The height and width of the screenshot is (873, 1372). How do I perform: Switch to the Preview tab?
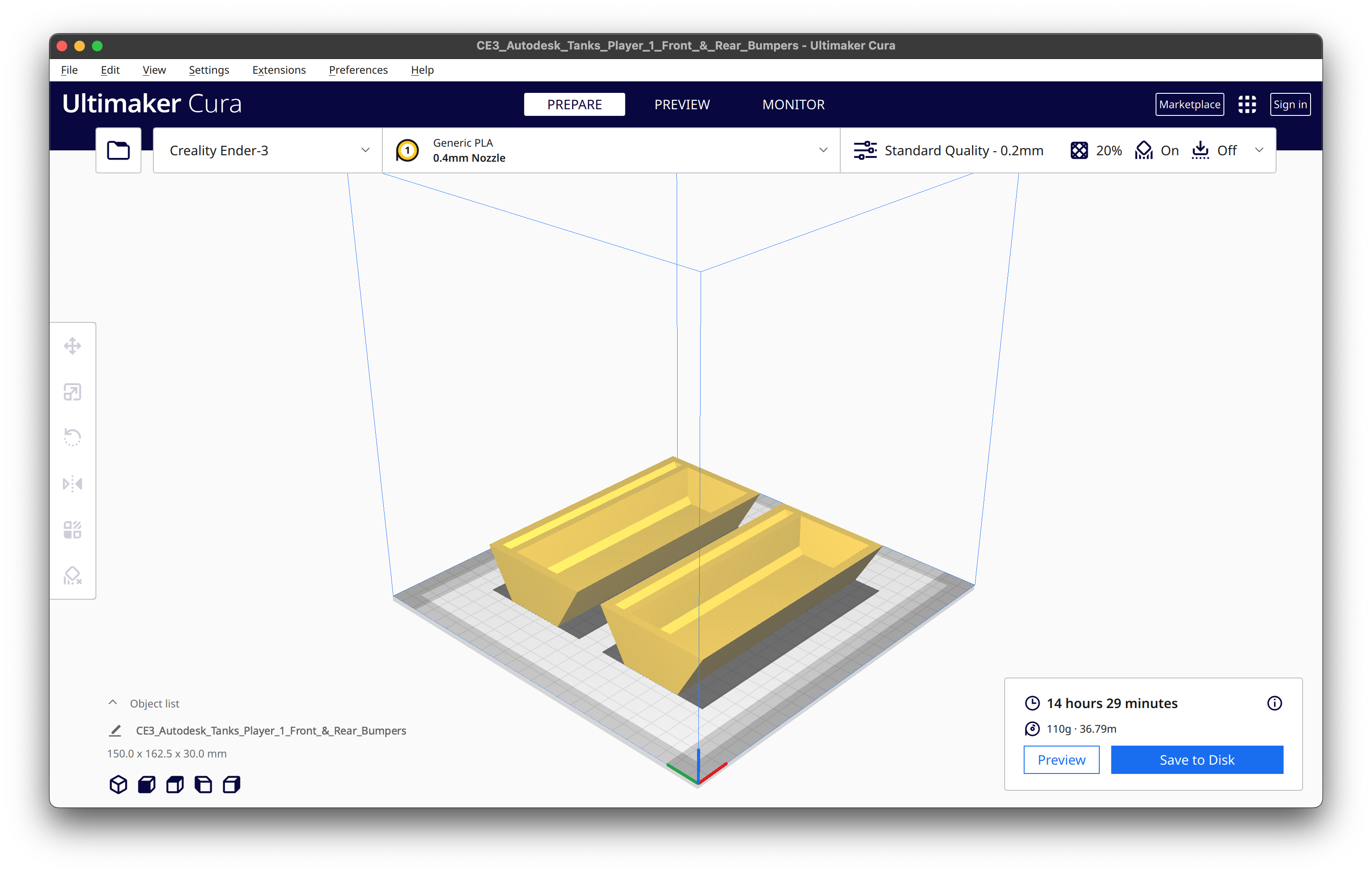(682, 103)
